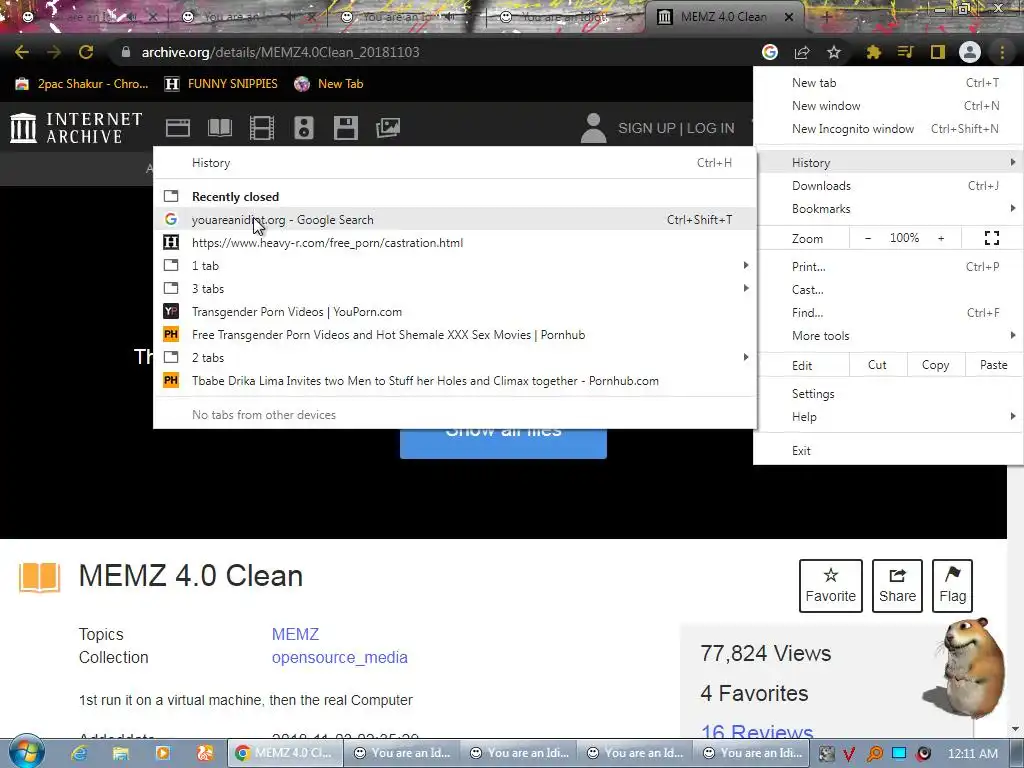Browse Audio via the speaker icon
The image size is (1024, 768).
pos(304,127)
